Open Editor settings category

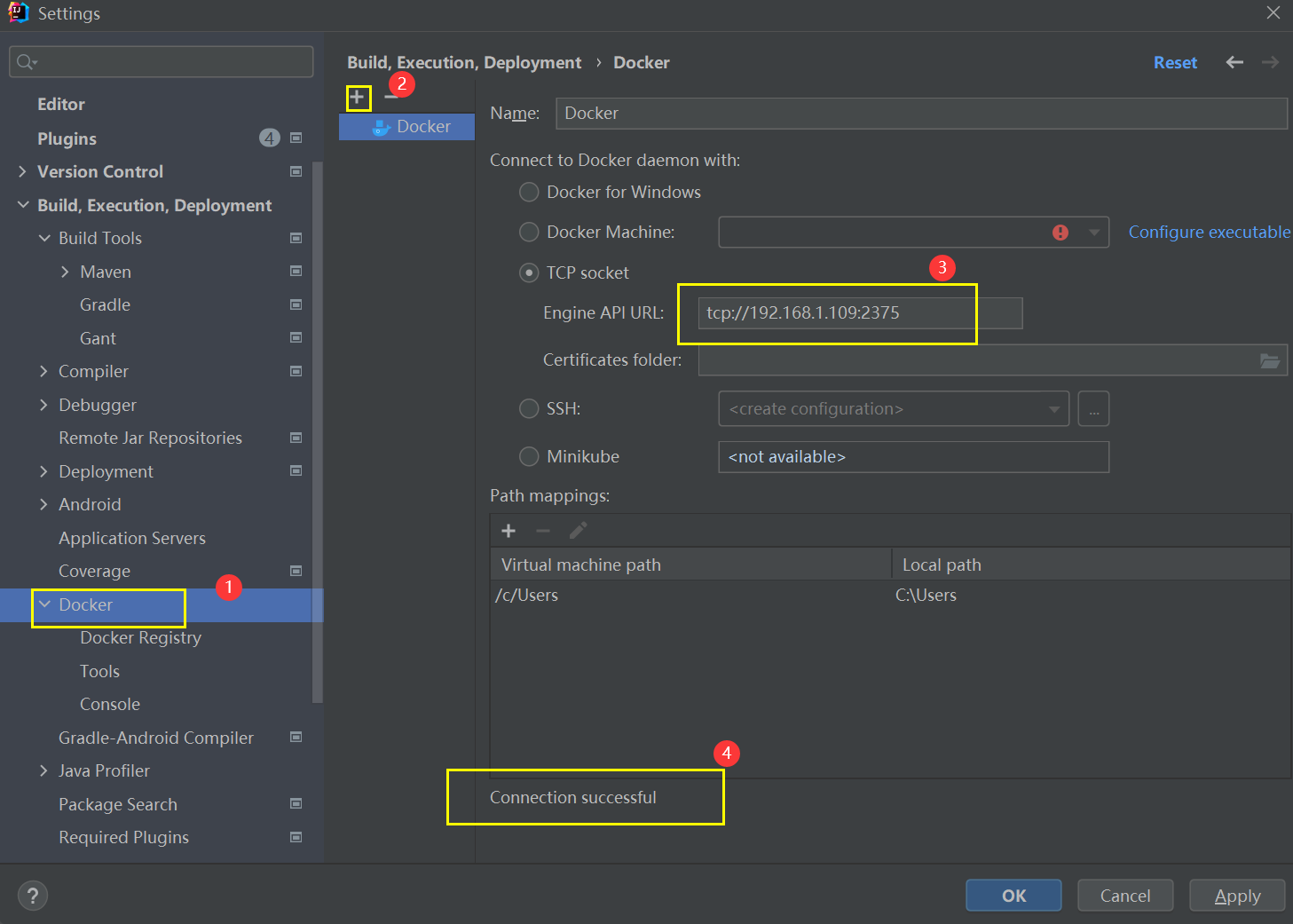pyautogui.click(x=61, y=104)
